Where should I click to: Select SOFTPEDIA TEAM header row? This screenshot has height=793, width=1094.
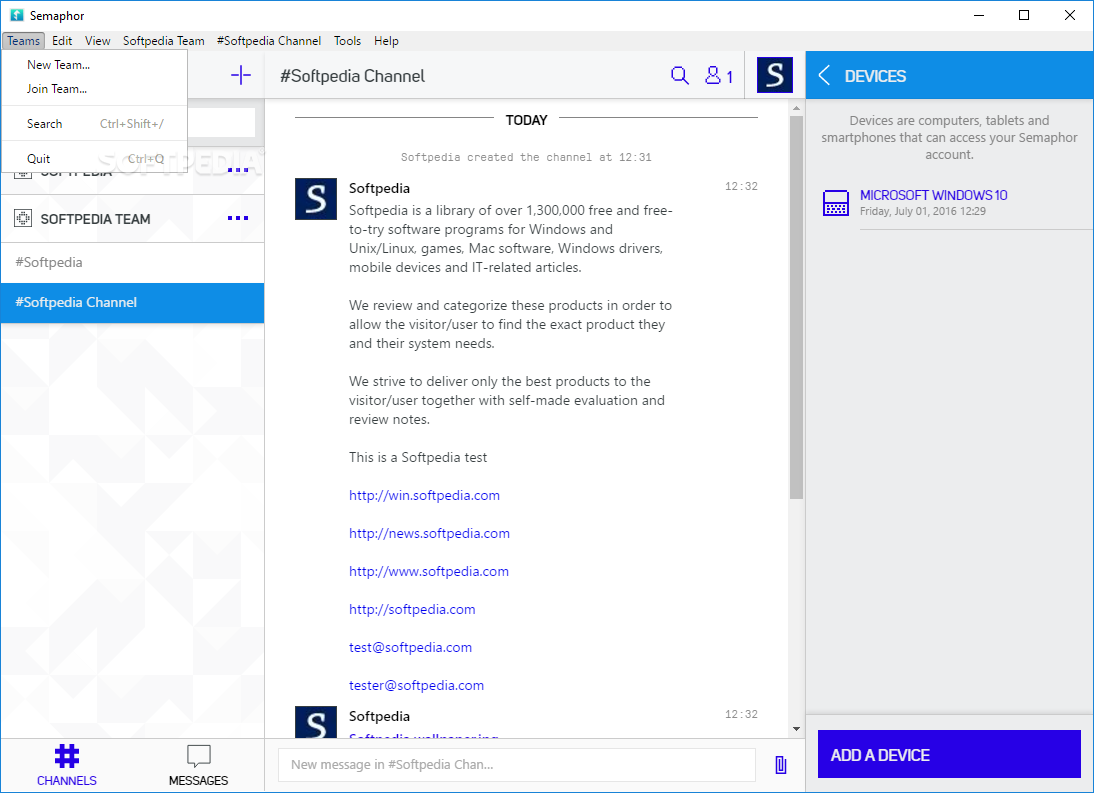click(x=132, y=219)
